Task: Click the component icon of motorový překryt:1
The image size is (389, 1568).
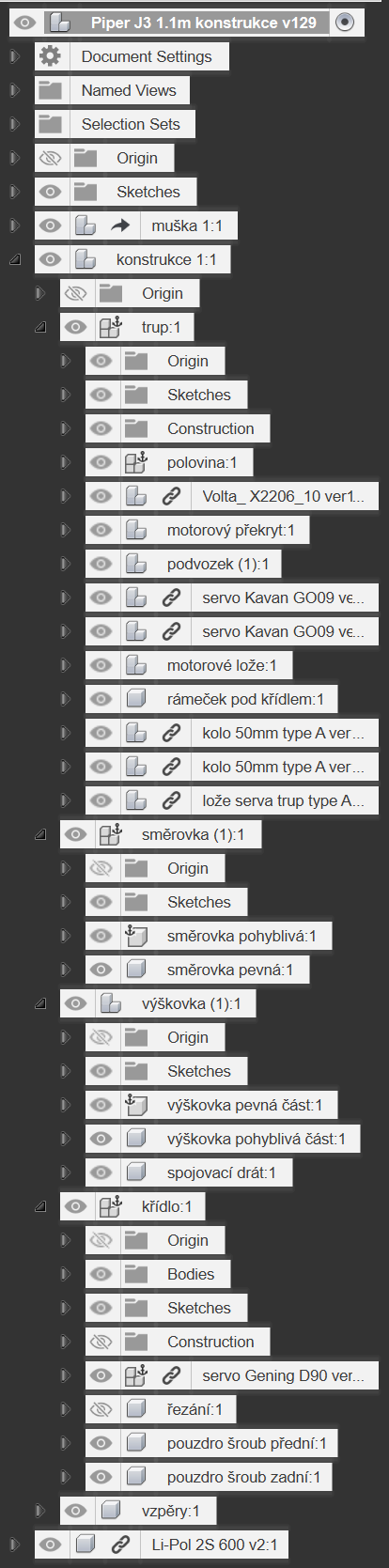Action: click(x=136, y=530)
